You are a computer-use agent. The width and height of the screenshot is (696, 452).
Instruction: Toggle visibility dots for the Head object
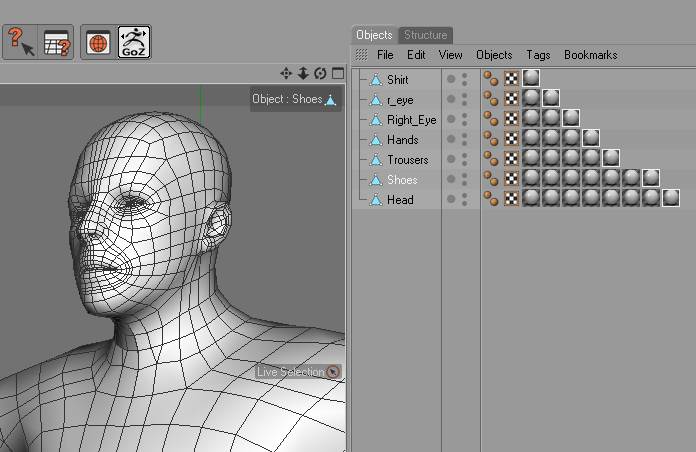(463, 200)
